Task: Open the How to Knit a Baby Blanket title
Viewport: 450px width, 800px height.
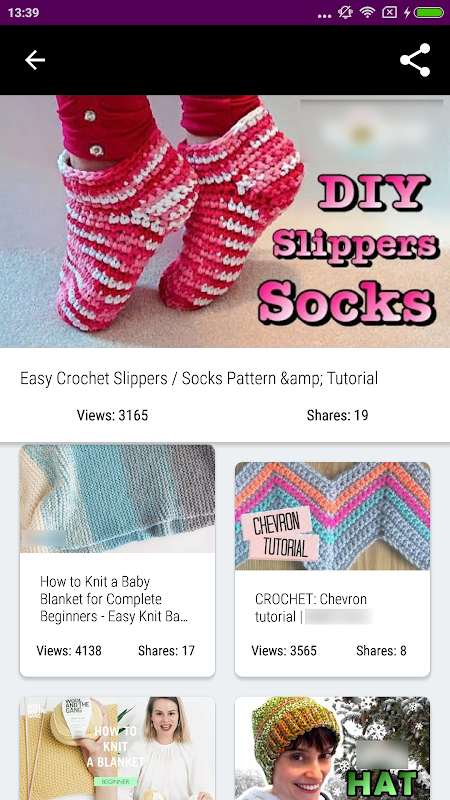Action: tap(114, 599)
